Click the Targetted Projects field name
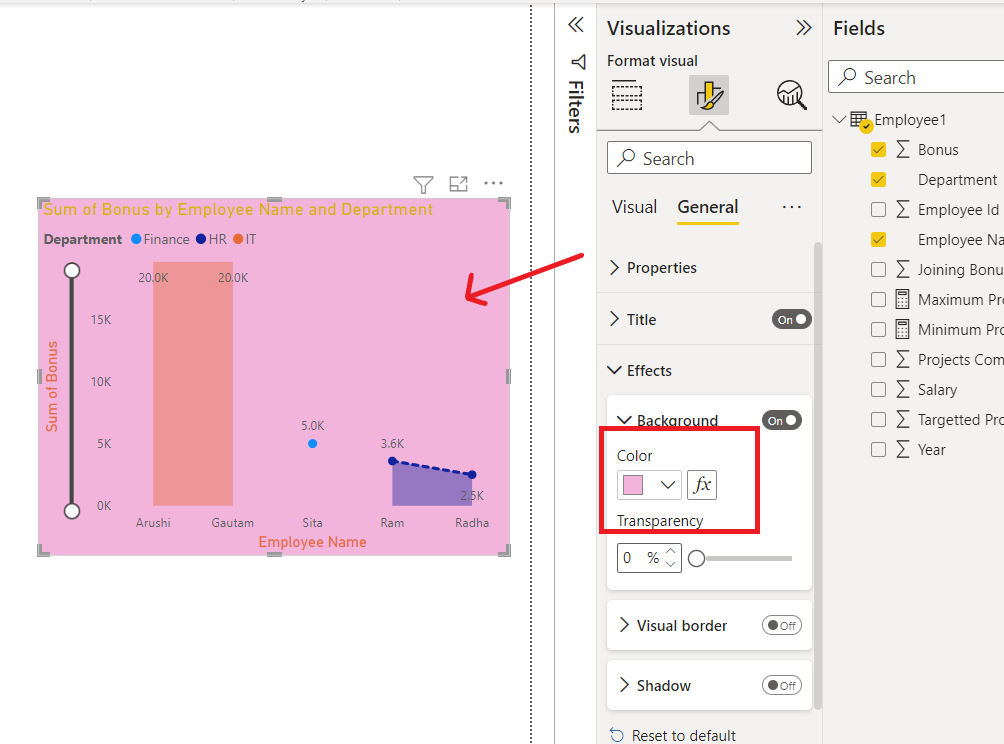This screenshot has width=1004, height=744. tap(960, 420)
